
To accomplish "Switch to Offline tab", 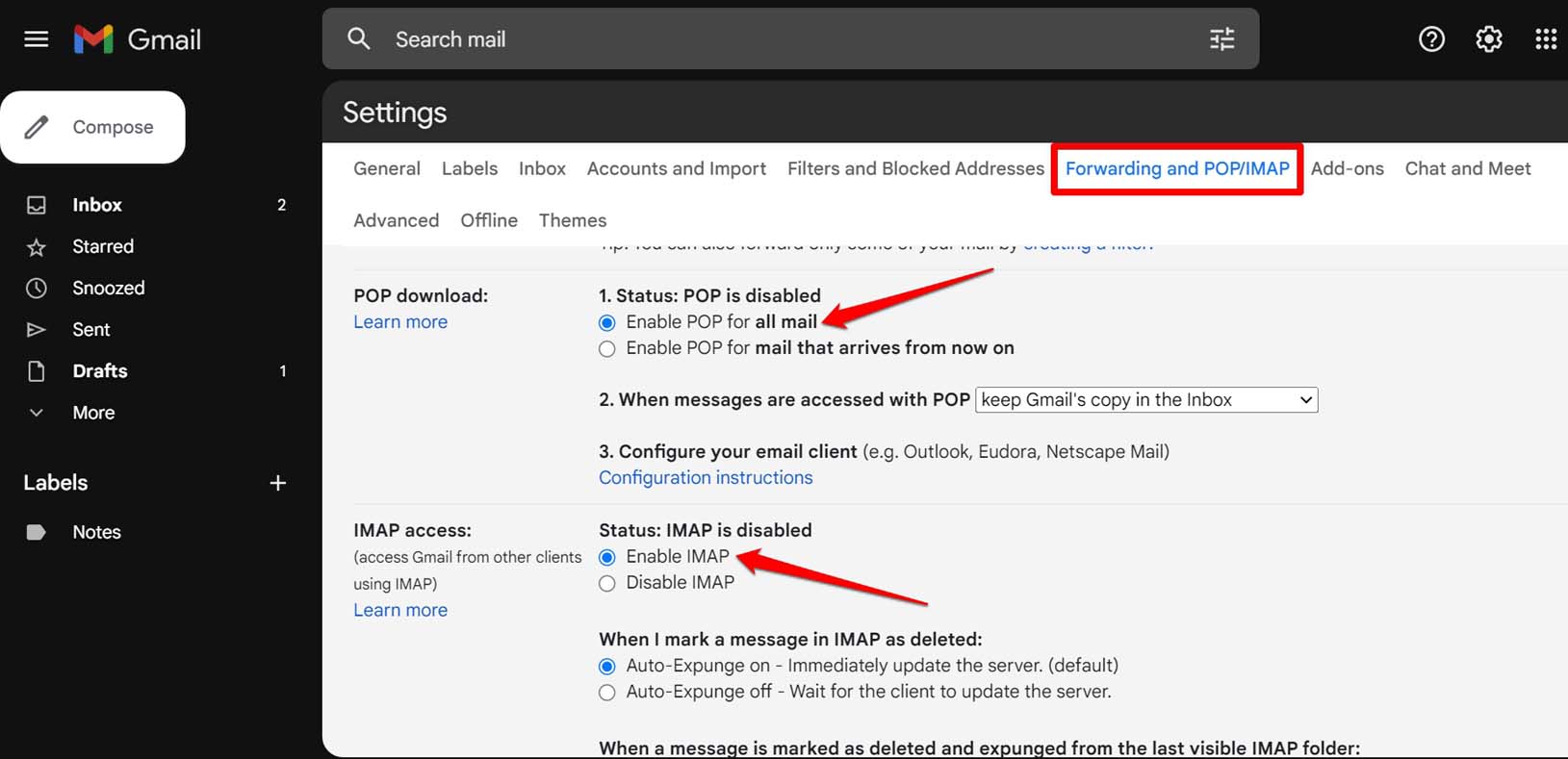I will (x=489, y=220).
